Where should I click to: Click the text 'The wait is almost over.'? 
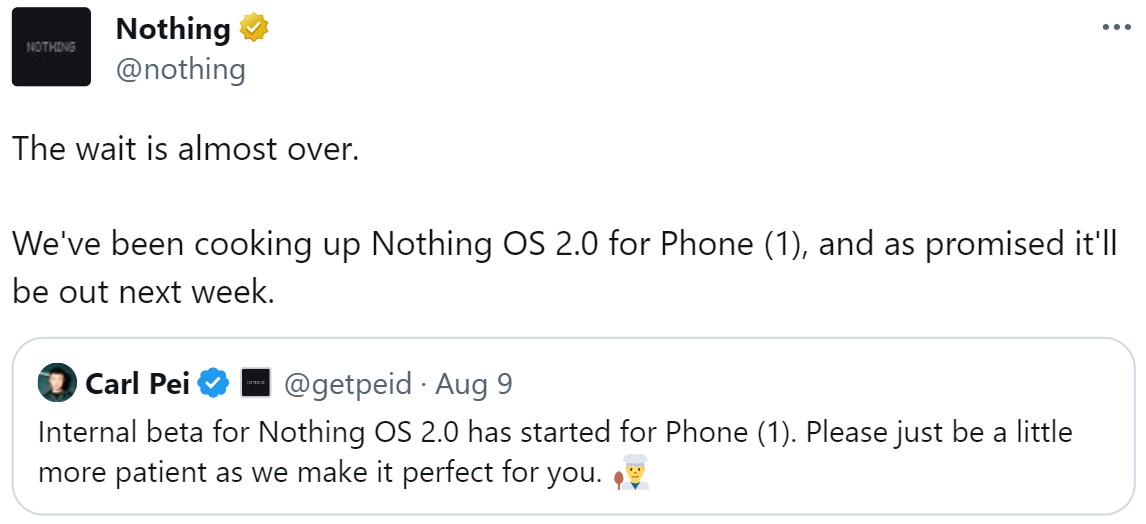tap(186, 149)
